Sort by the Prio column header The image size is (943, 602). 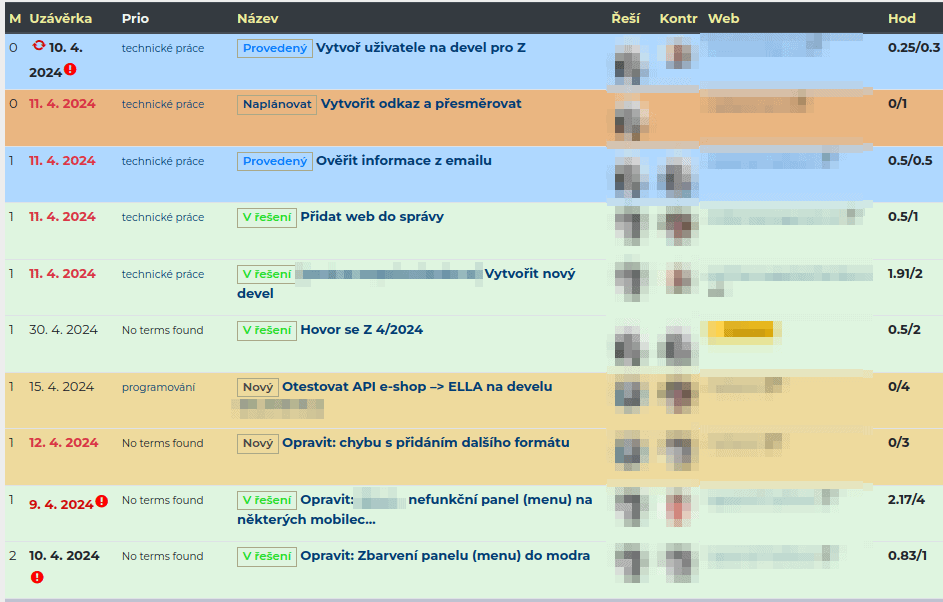point(135,19)
